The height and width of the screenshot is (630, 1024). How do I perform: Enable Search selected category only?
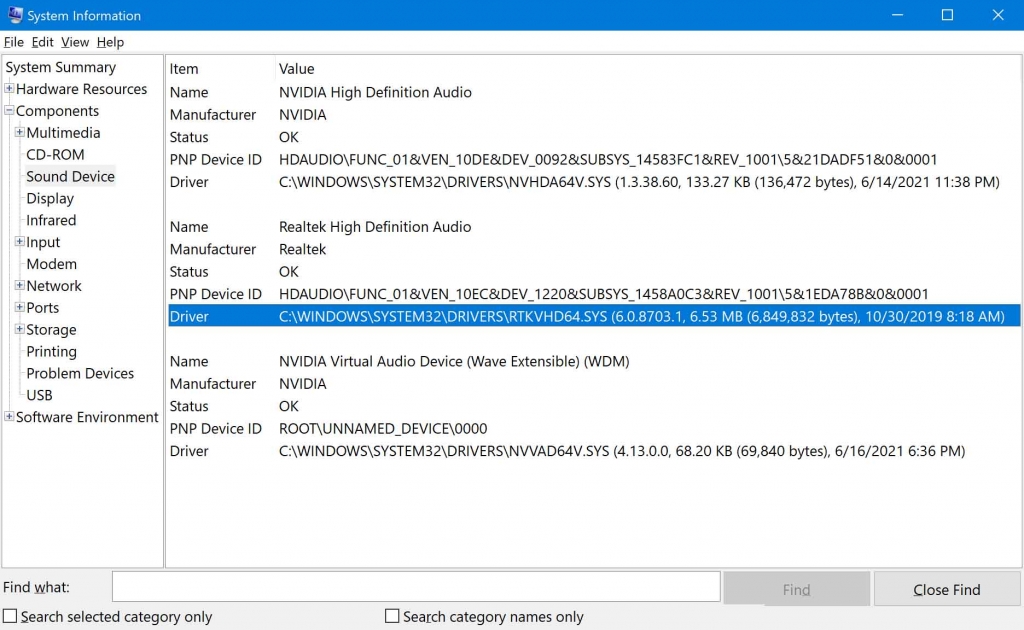pyautogui.click(x=10, y=617)
